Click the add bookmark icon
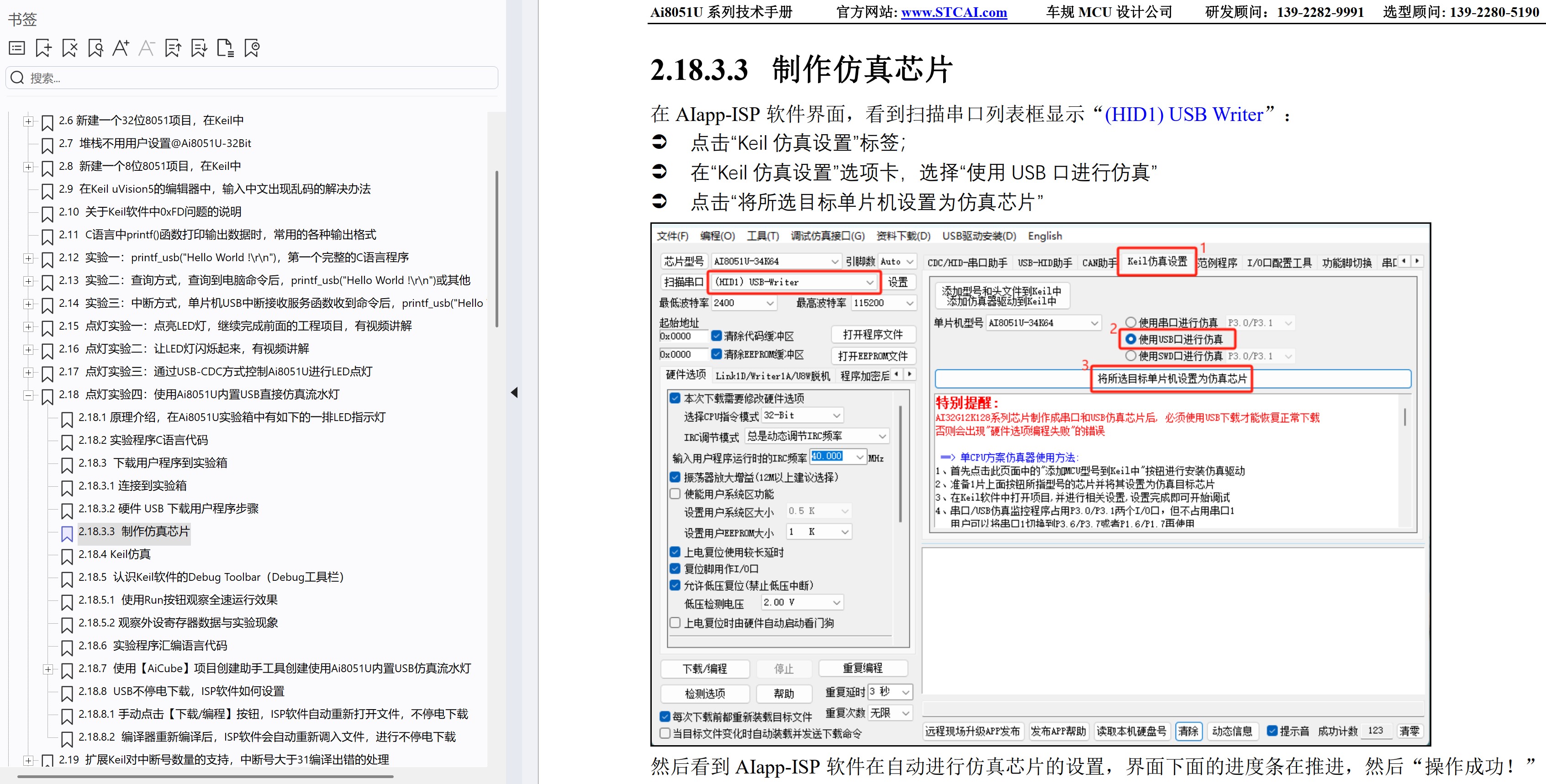Viewport: 1546px width, 784px height. click(43, 48)
